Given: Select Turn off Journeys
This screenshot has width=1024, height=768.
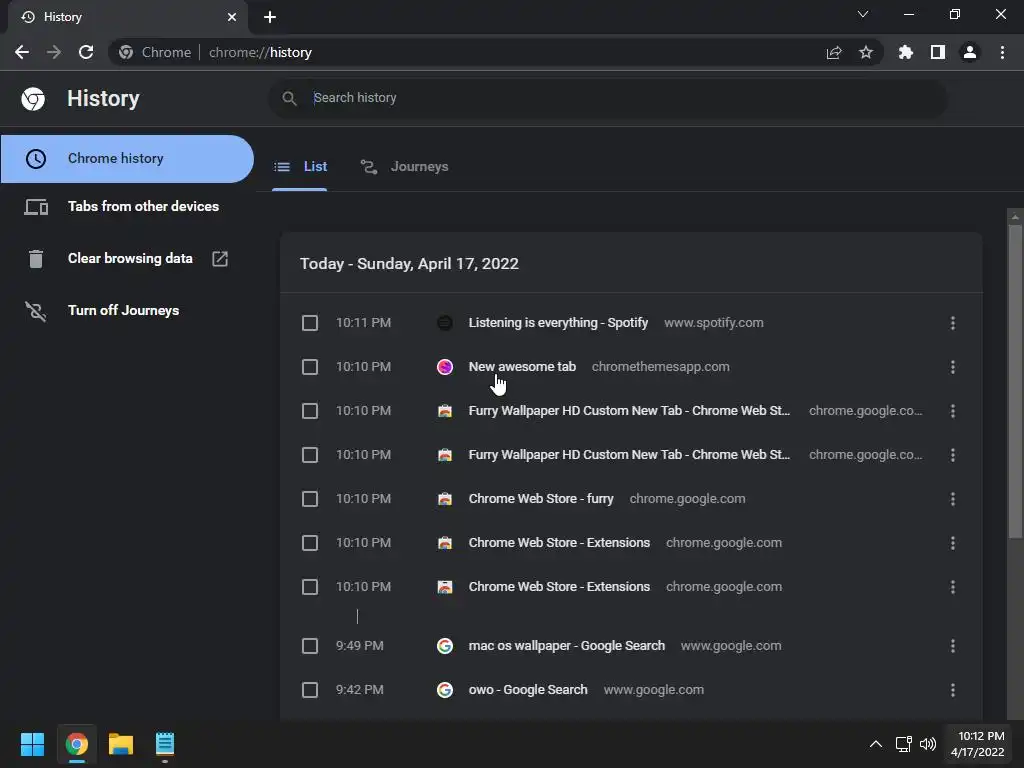Looking at the screenshot, I should [x=127, y=311].
